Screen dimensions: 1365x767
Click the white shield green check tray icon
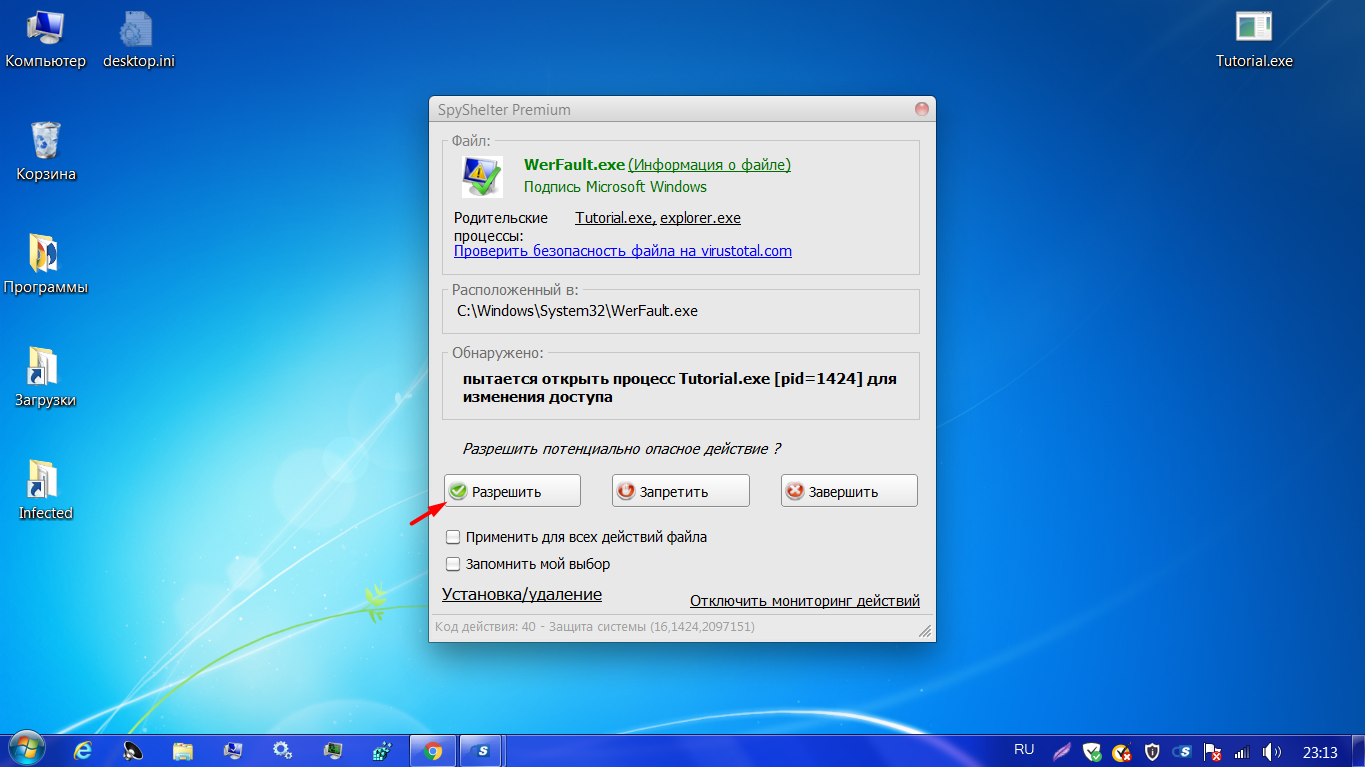pos(1092,751)
